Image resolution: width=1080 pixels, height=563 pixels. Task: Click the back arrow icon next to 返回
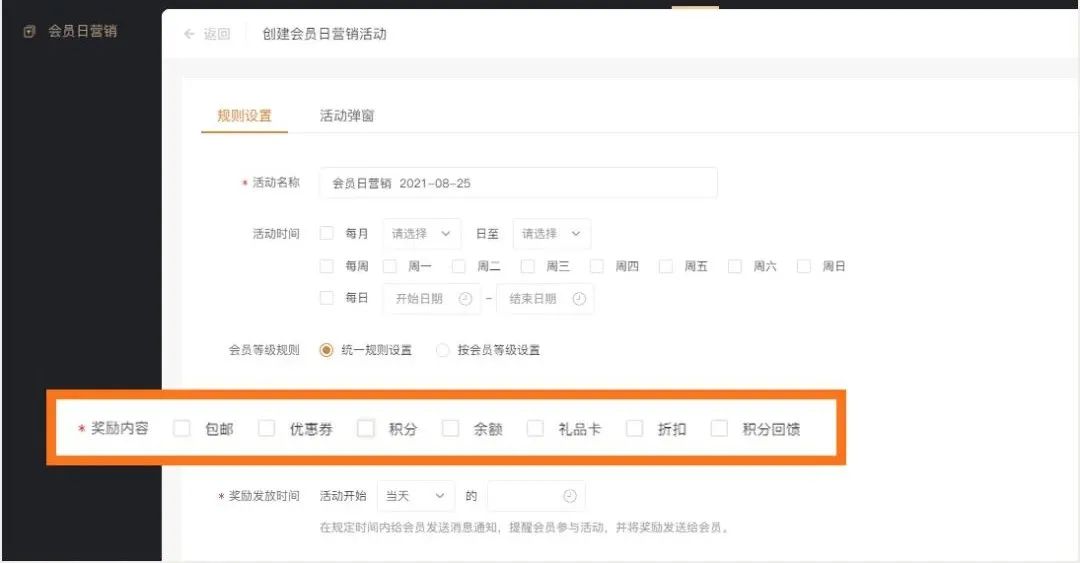[189, 34]
